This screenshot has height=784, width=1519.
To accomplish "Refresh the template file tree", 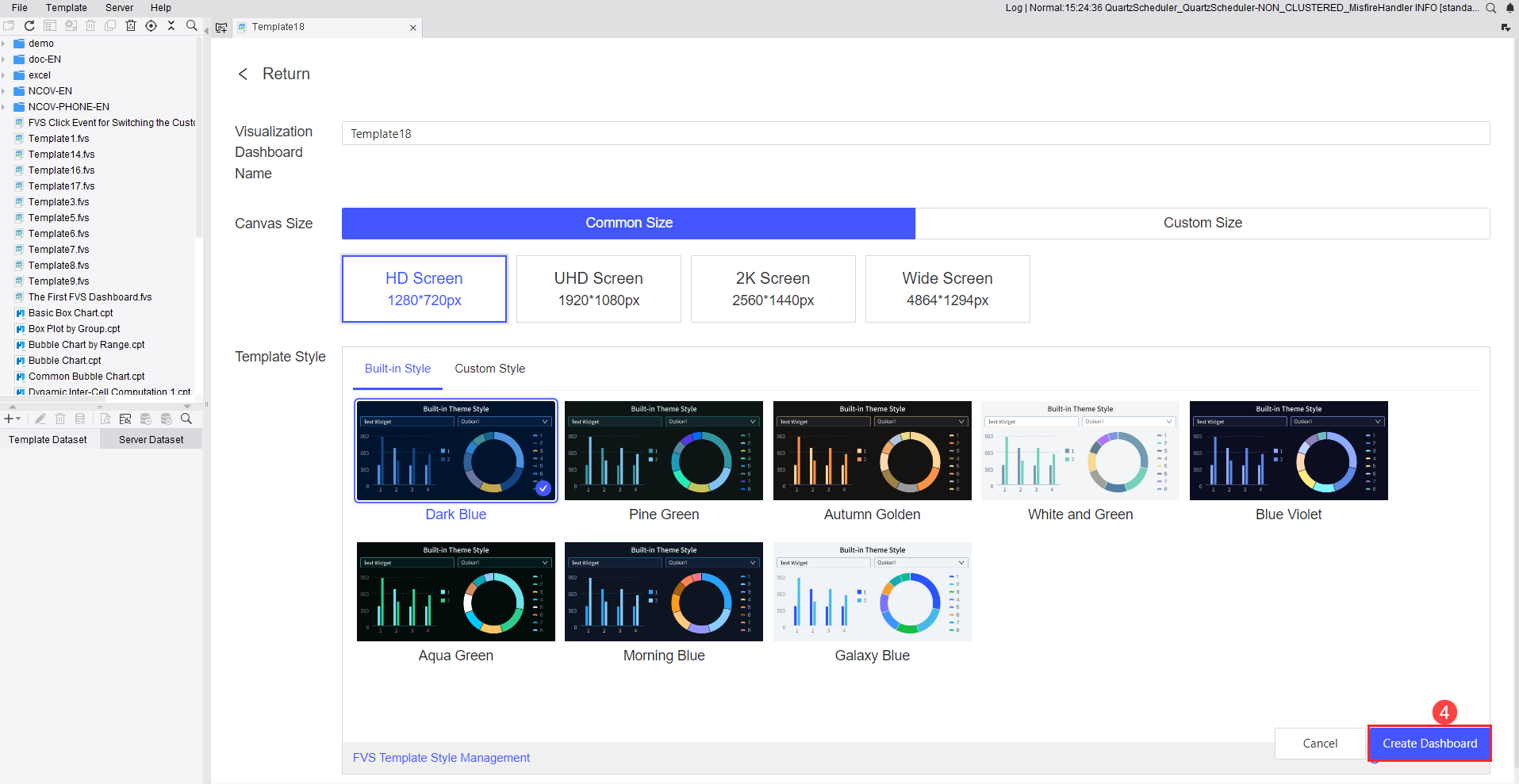I will pos(29,26).
